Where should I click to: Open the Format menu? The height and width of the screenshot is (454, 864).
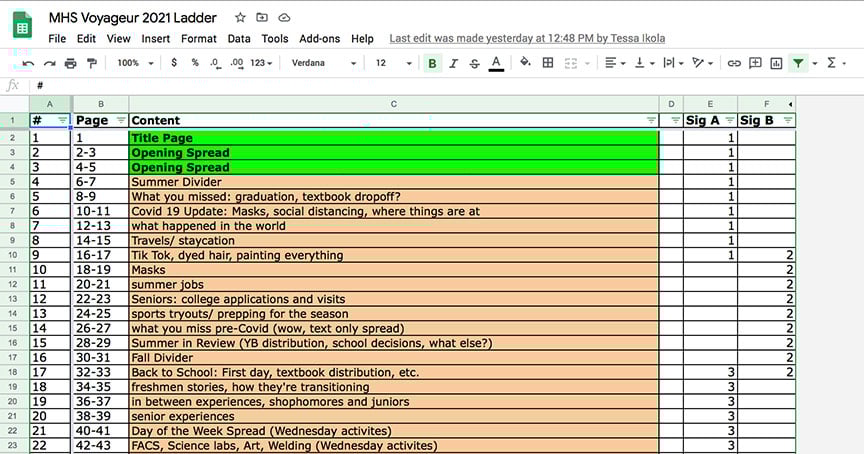[x=199, y=39]
